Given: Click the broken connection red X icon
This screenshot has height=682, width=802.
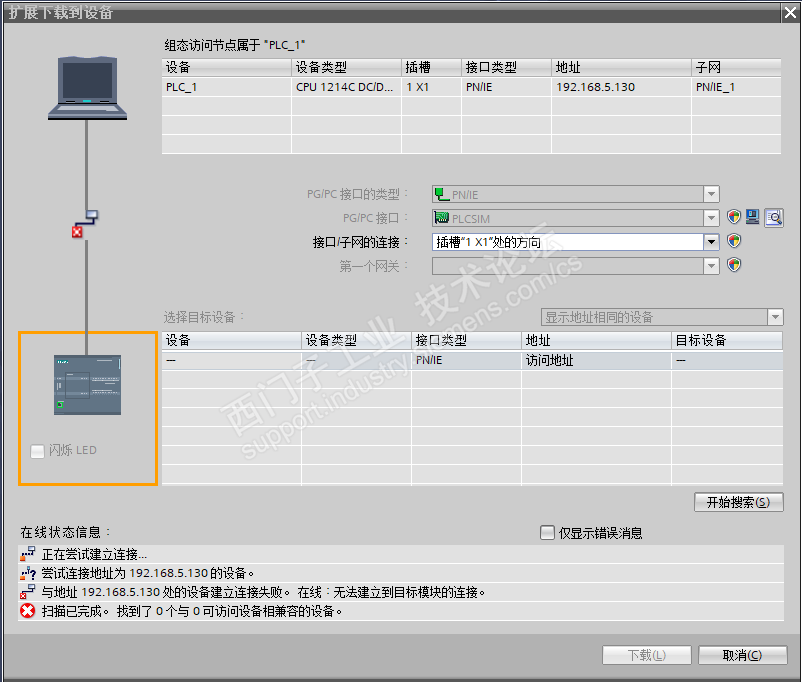Looking at the screenshot, I should point(77,232).
